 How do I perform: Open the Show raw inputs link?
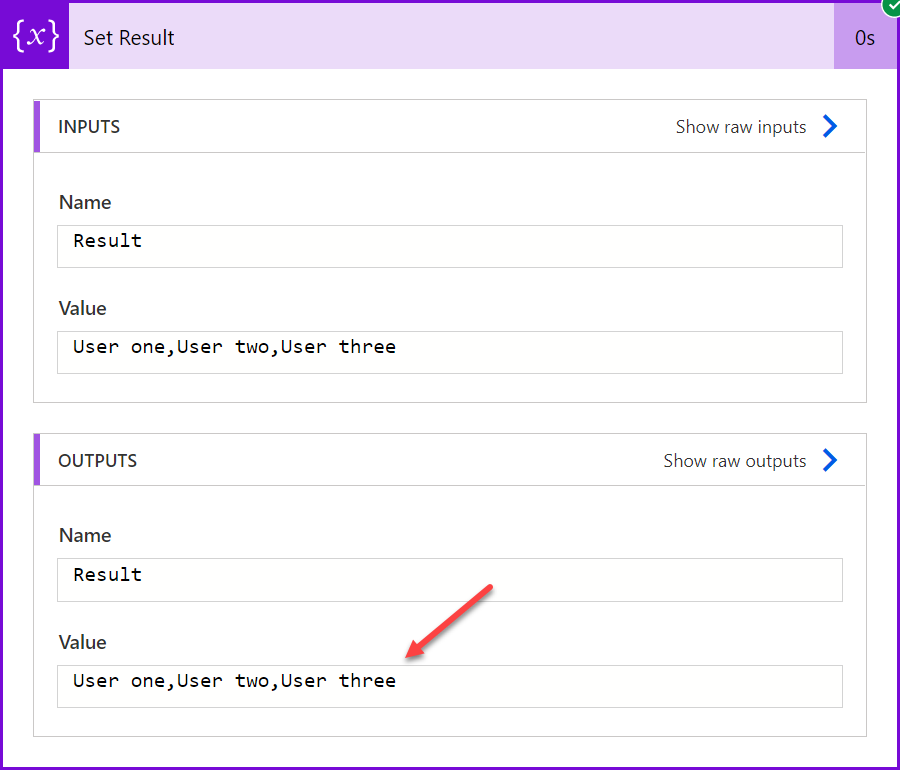[x=740, y=127]
